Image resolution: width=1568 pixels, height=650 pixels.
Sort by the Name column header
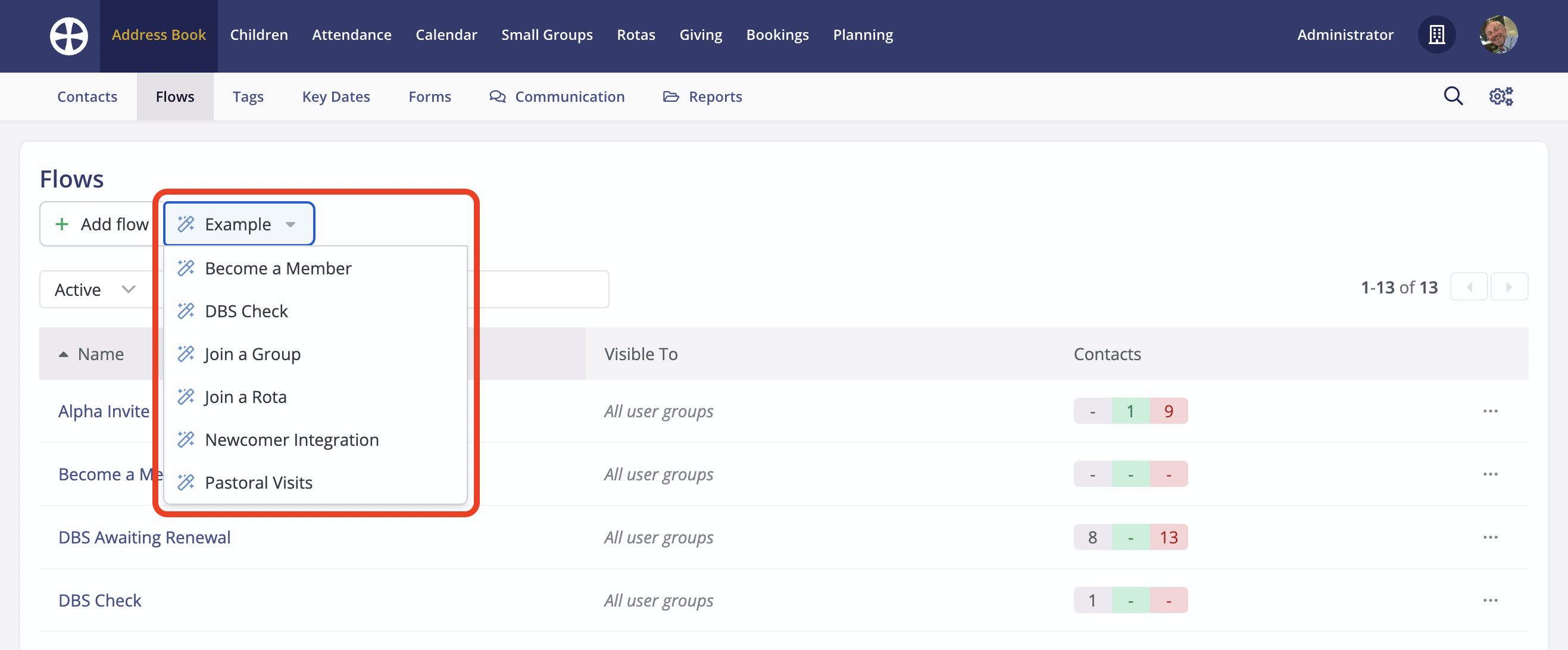point(101,354)
